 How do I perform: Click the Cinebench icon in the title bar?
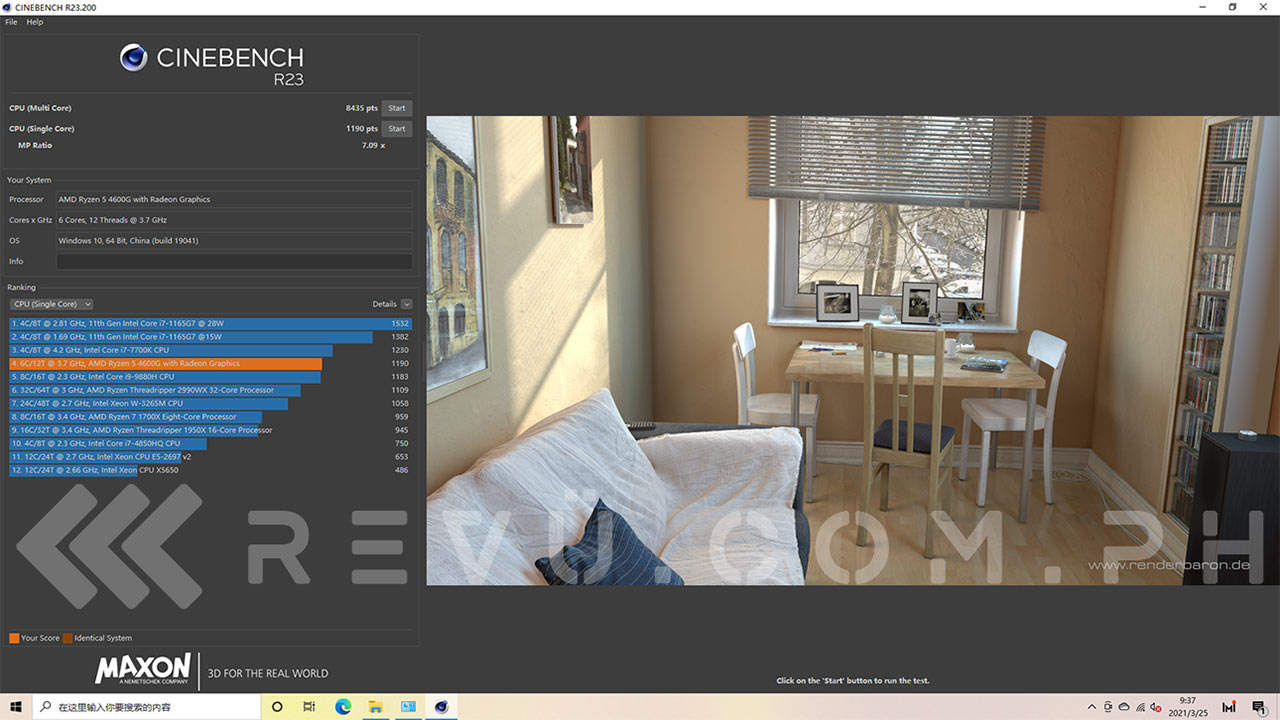[8, 7]
